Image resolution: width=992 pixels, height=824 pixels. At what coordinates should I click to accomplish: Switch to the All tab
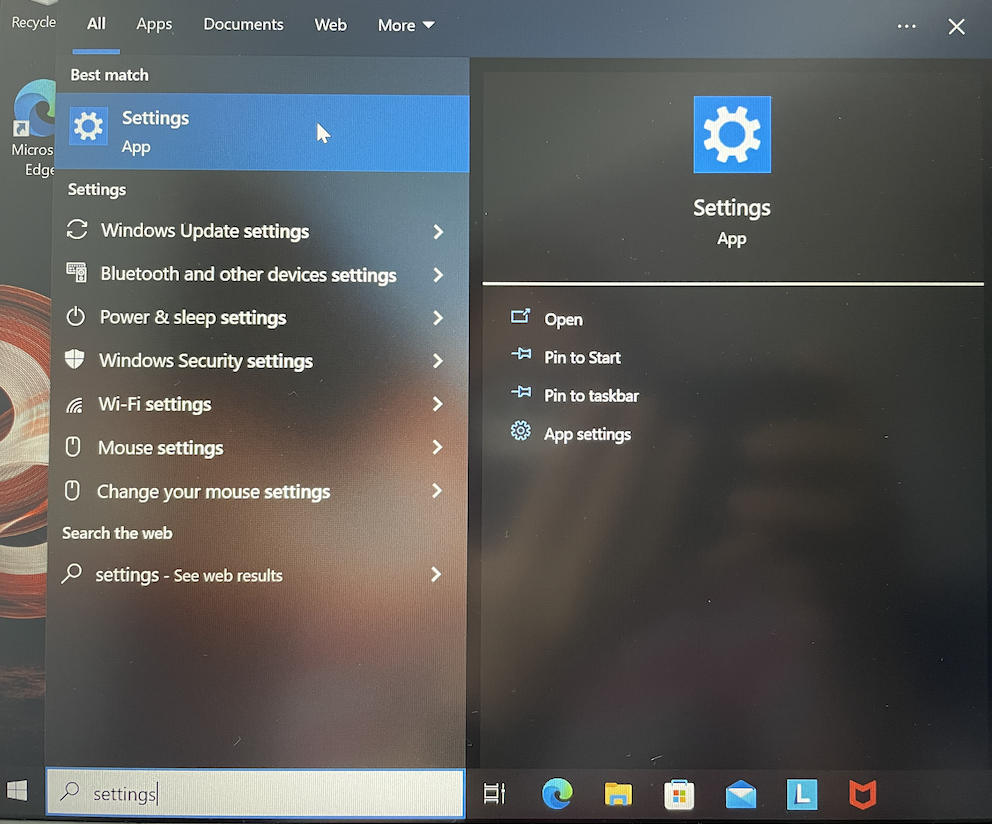[x=96, y=24]
